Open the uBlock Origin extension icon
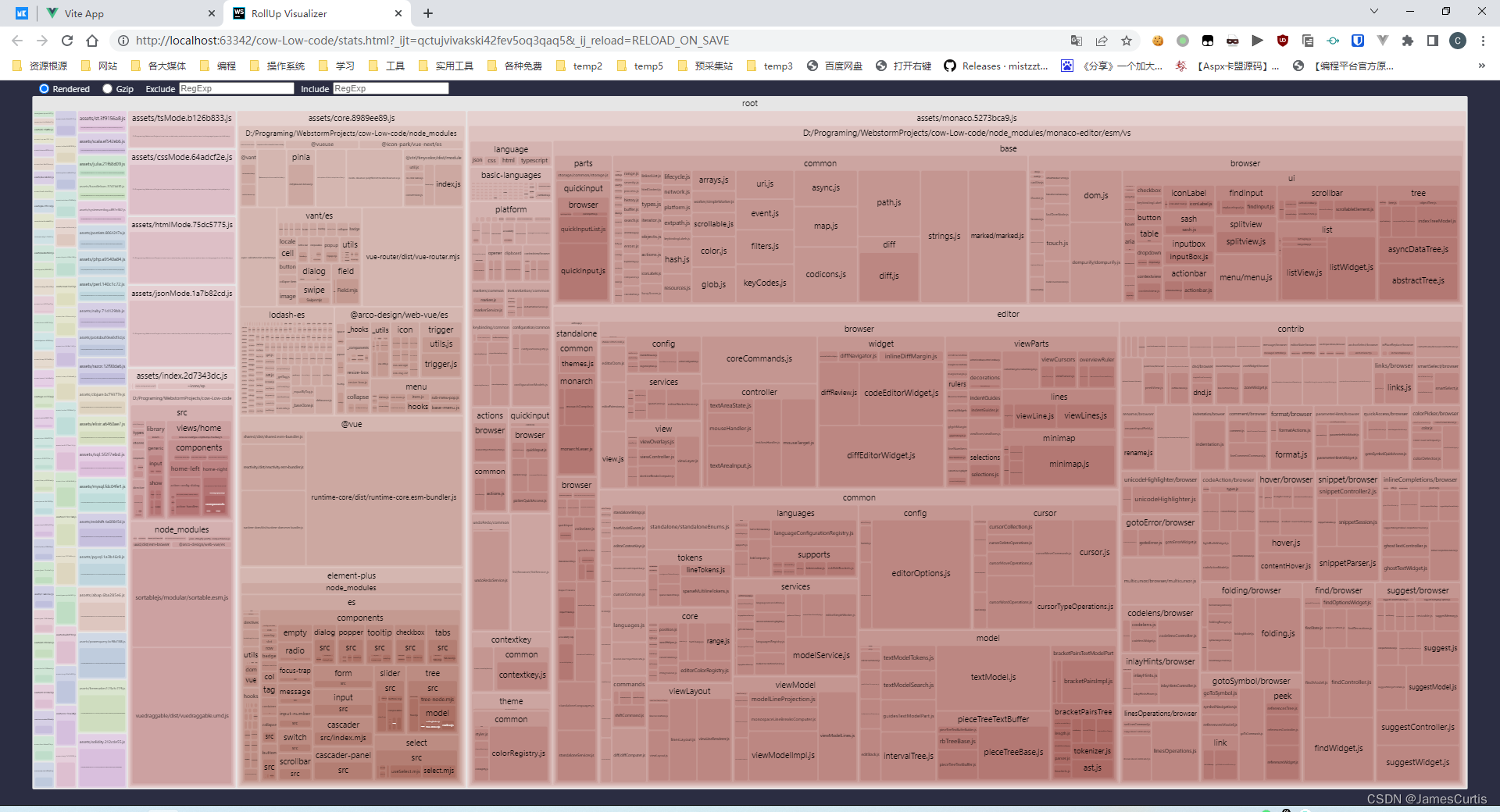1500x812 pixels. point(1281,41)
